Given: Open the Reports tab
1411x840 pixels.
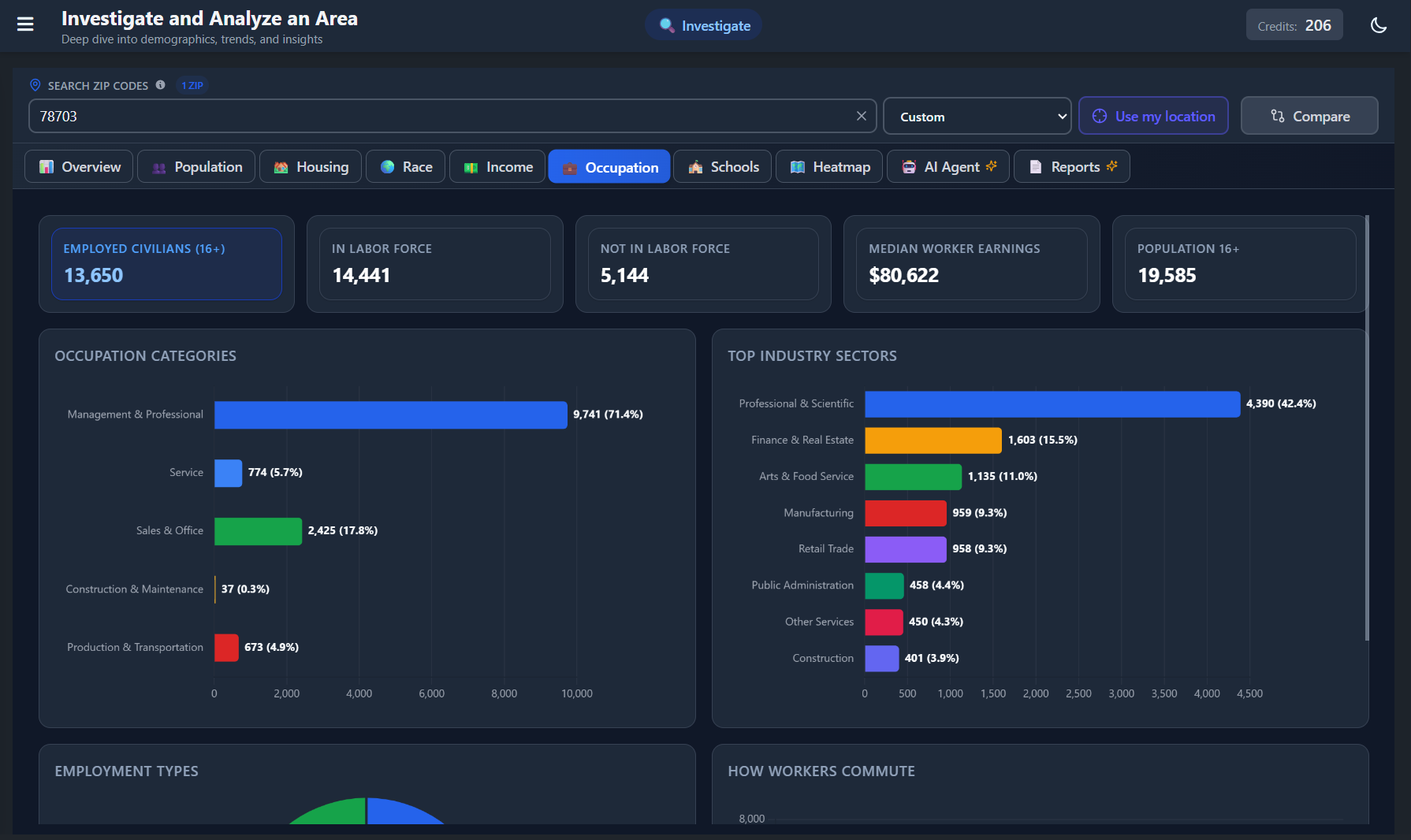Looking at the screenshot, I should point(1072,167).
